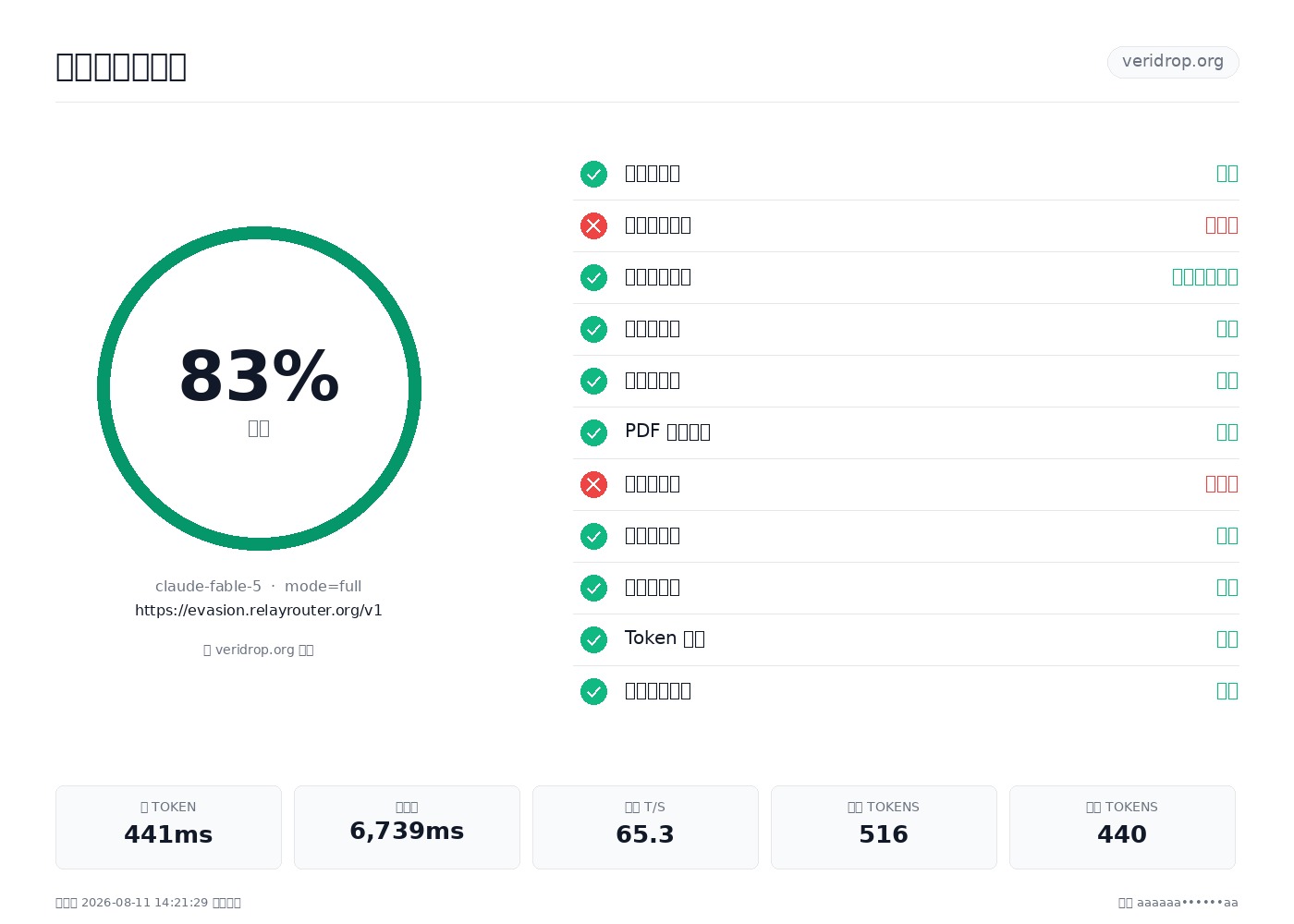Click the 440 TOKENS card
1294x924 pixels.
click(1122, 827)
